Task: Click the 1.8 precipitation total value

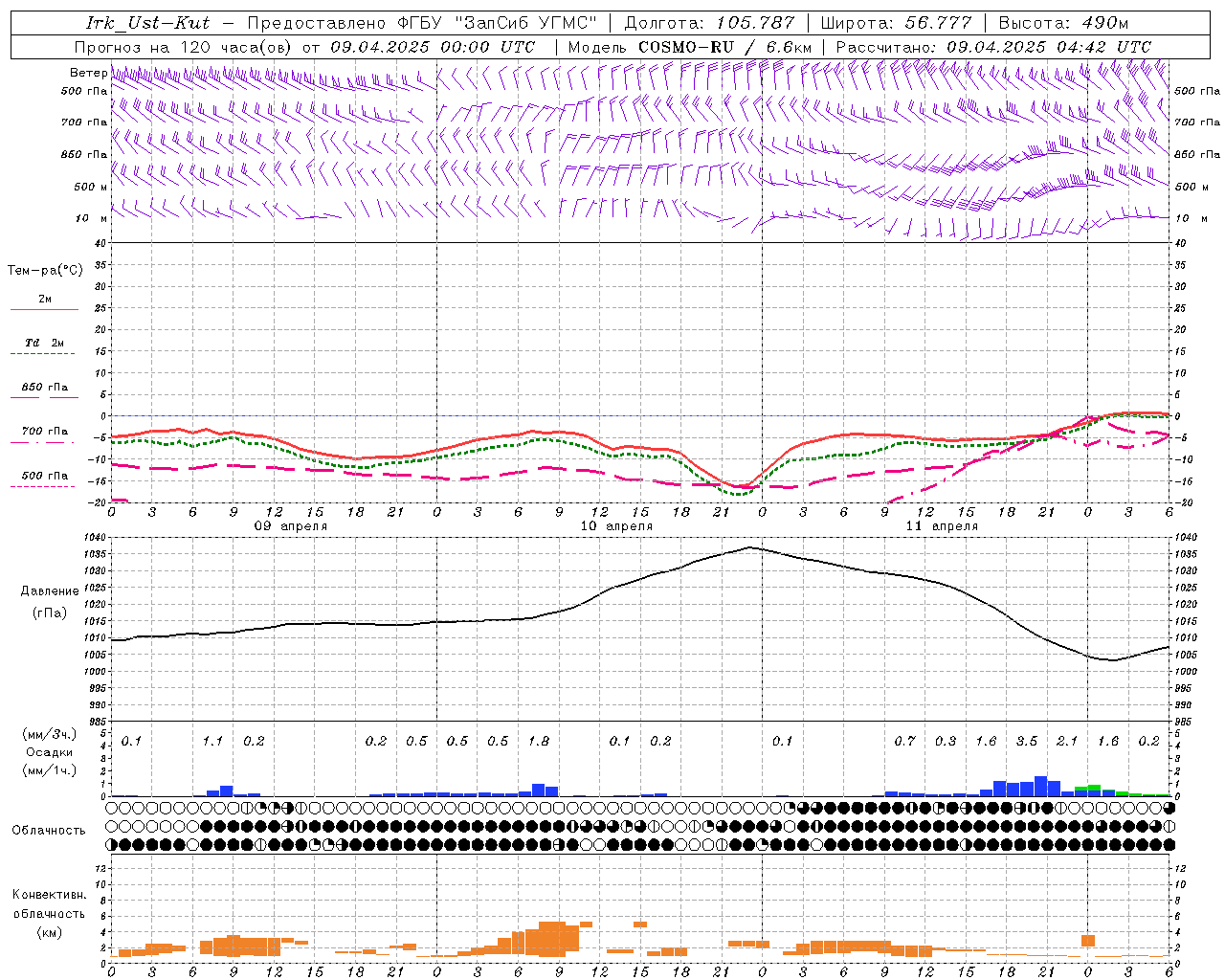Action: (539, 741)
